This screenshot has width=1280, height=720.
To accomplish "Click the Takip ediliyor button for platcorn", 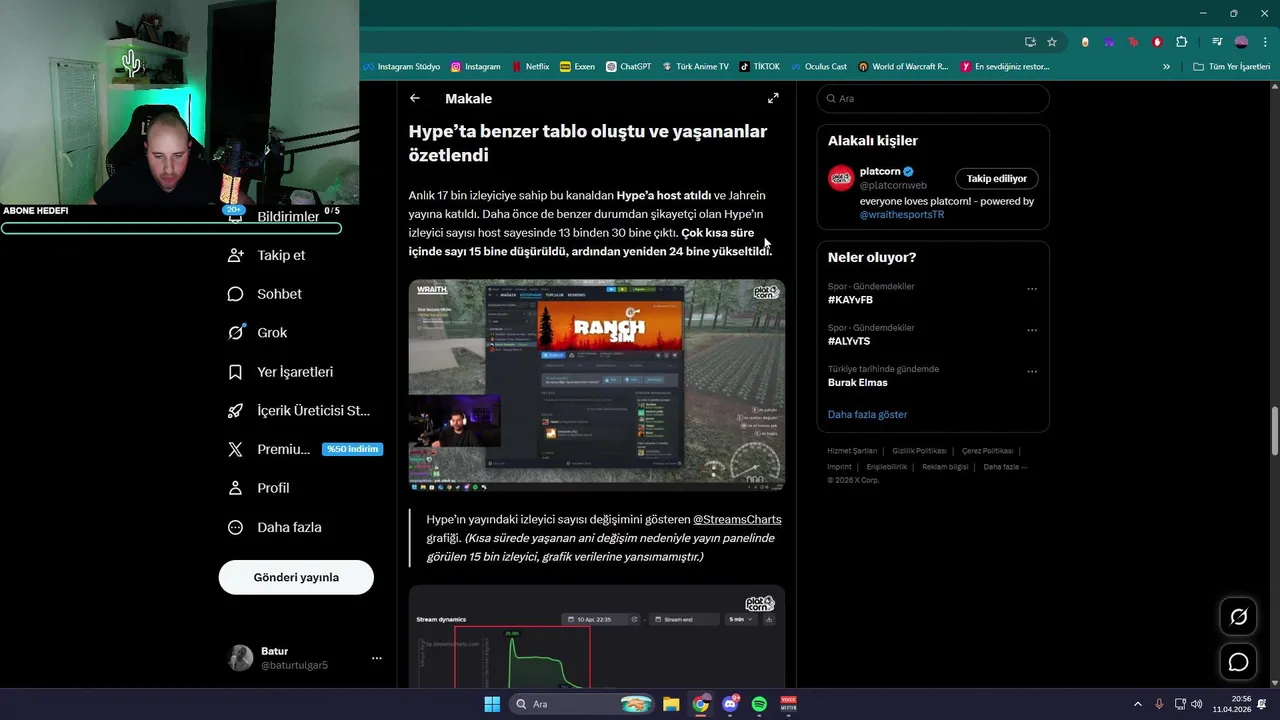I will tap(997, 178).
